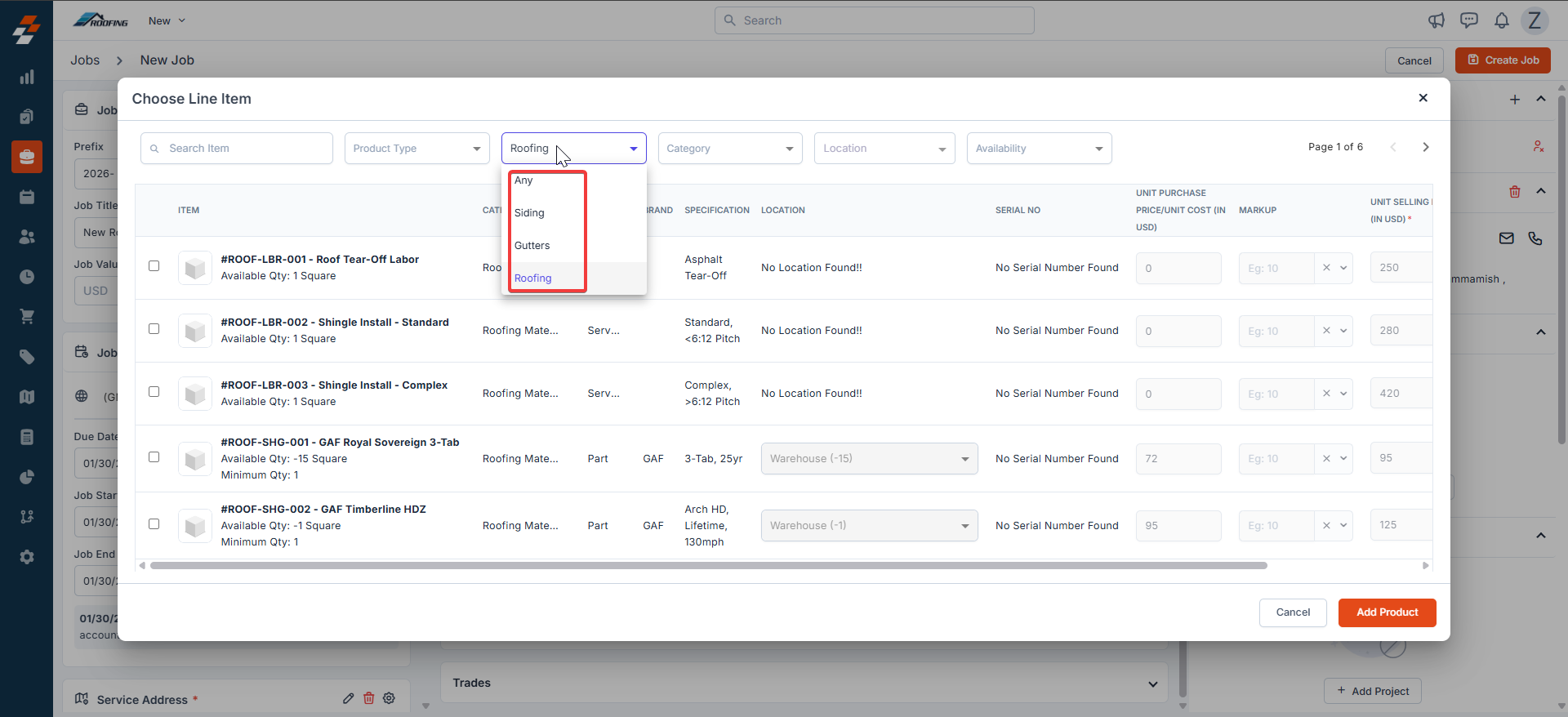The image size is (1568, 717).
Task: Open the calculator sidebar icon
Action: tap(27, 437)
